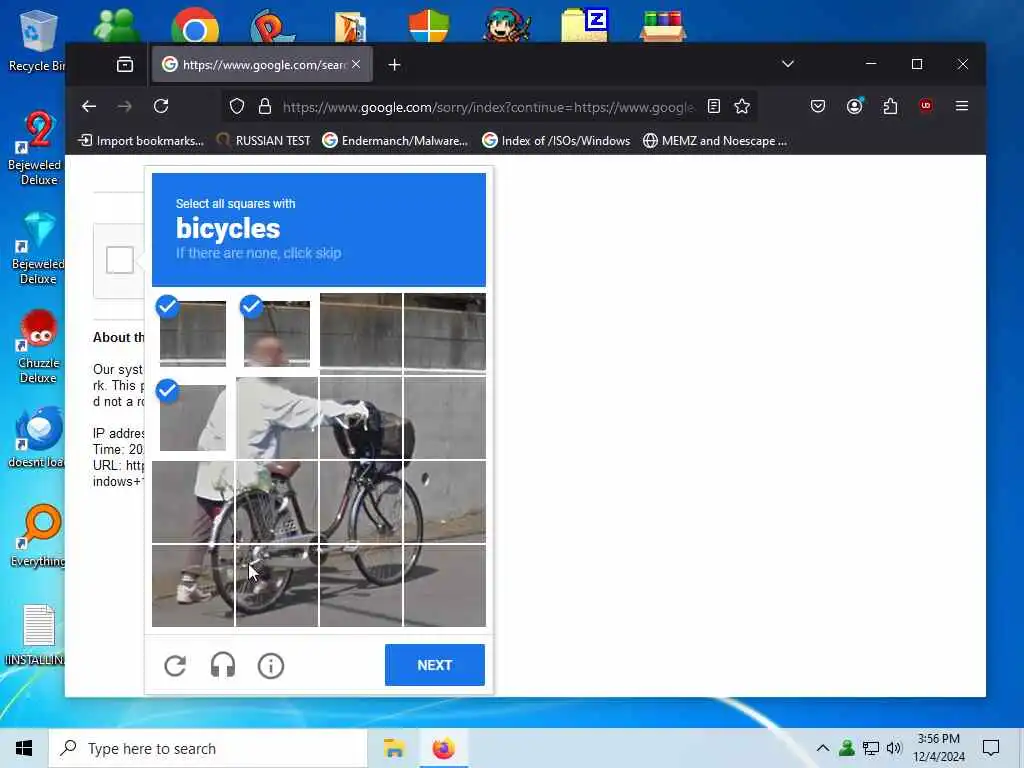This screenshot has width=1024, height=768.
Task: Open the Windows Start button
Action: 24,748
